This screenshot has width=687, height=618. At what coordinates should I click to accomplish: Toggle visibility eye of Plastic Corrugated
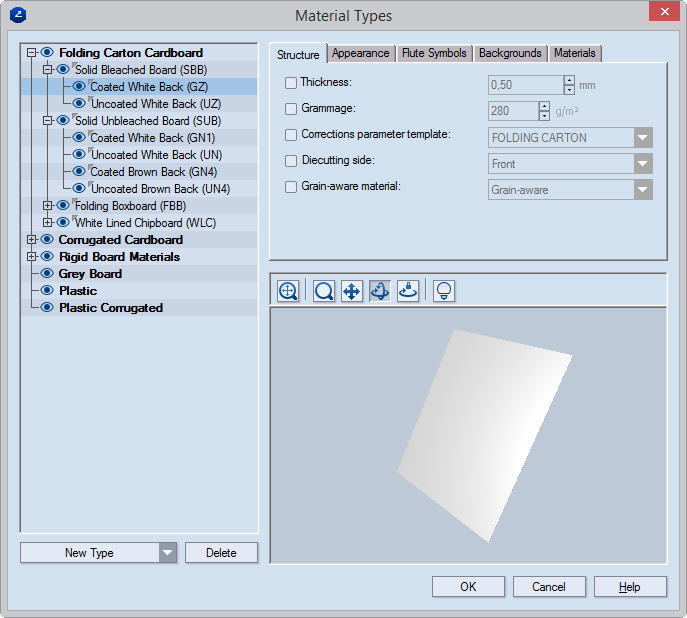(x=47, y=307)
